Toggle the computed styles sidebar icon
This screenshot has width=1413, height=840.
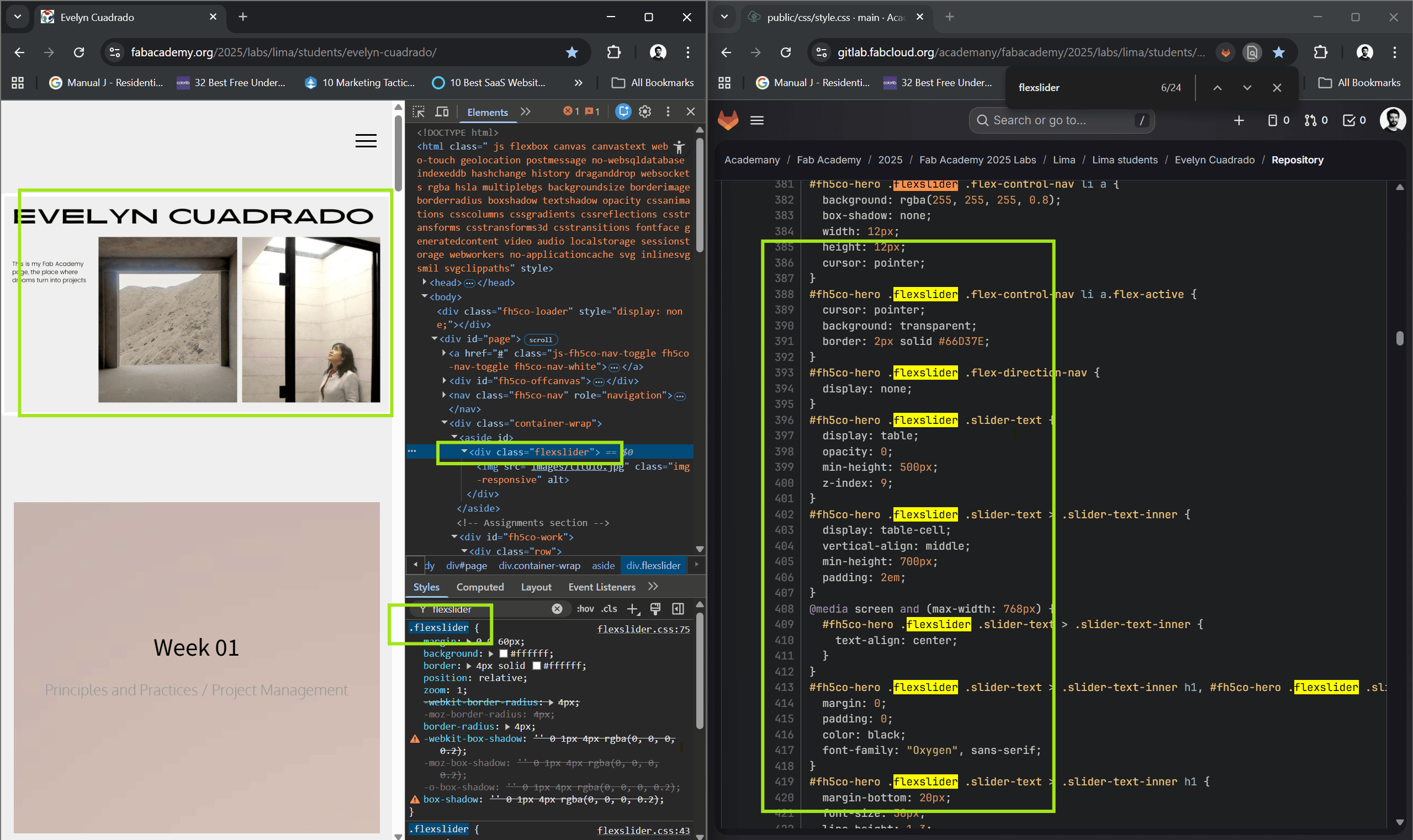(x=678, y=609)
